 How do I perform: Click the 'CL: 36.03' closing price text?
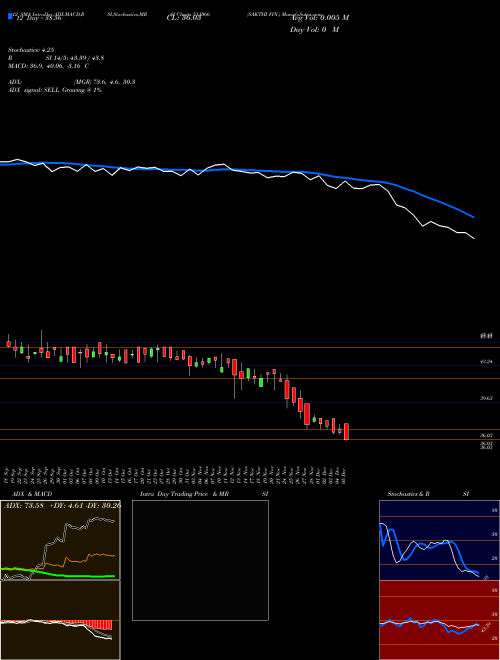click(x=184, y=18)
